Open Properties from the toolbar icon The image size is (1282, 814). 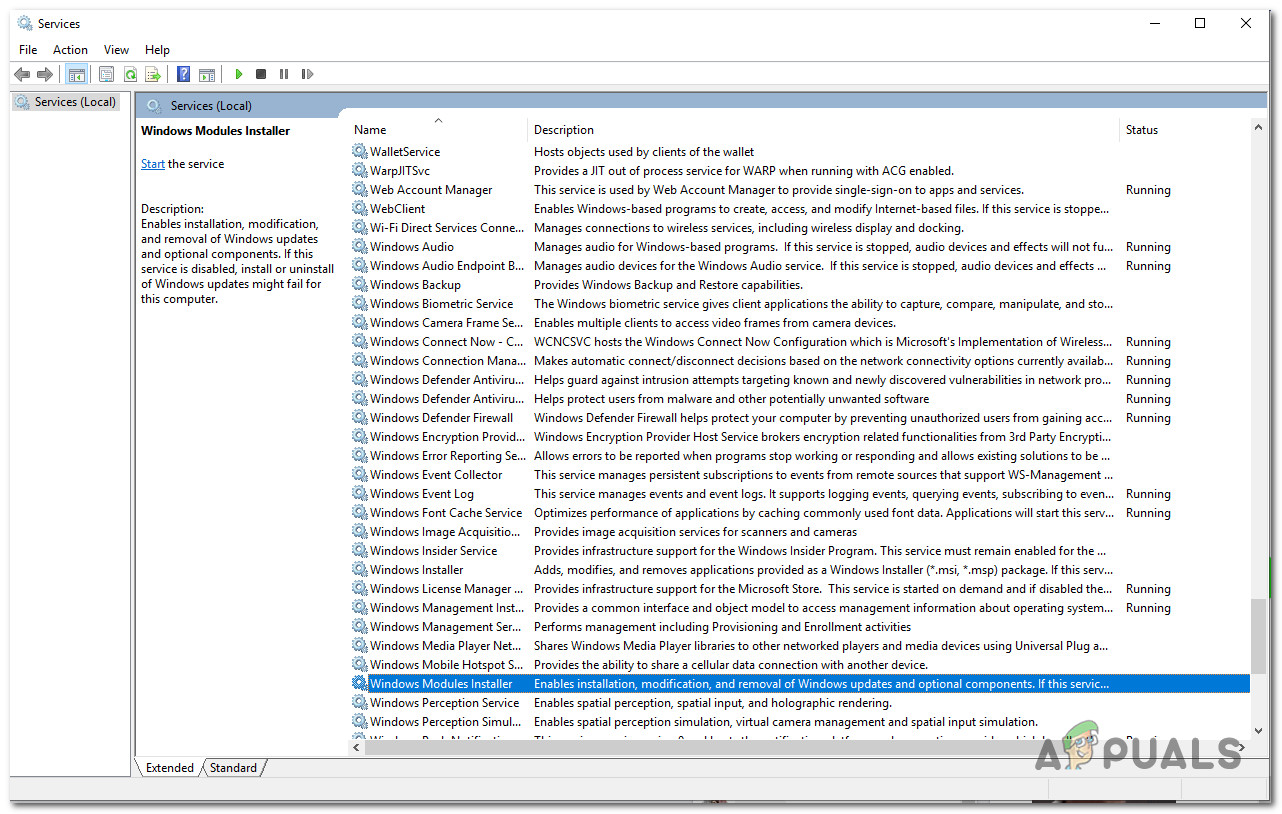(107, 74)
